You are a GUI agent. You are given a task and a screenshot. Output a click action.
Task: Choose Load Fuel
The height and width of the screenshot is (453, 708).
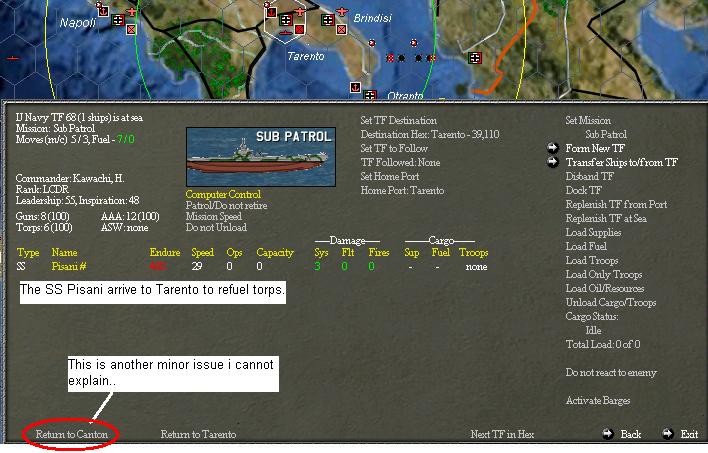(x=586, y=246)
